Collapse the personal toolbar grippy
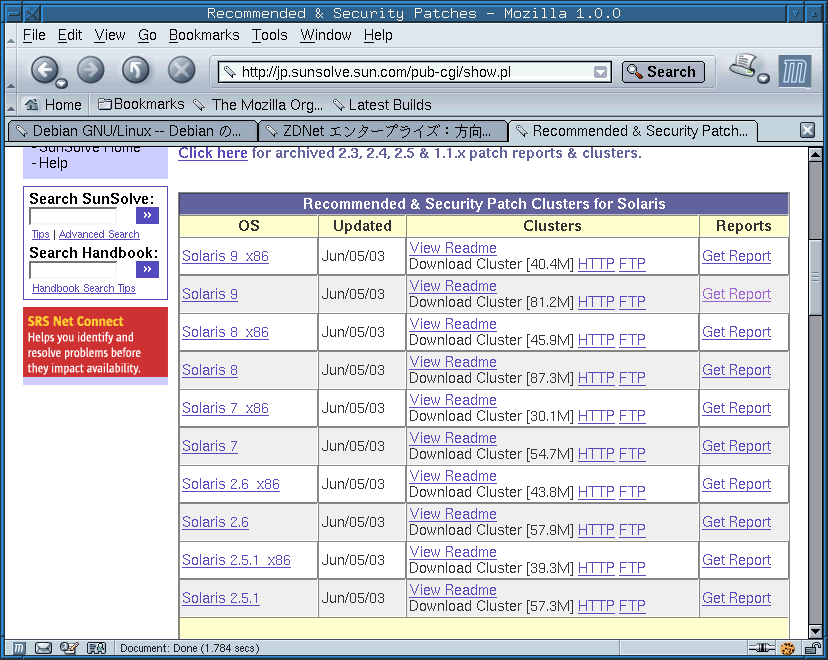This screenshot has height=660, width=828. tap(11, 105)
